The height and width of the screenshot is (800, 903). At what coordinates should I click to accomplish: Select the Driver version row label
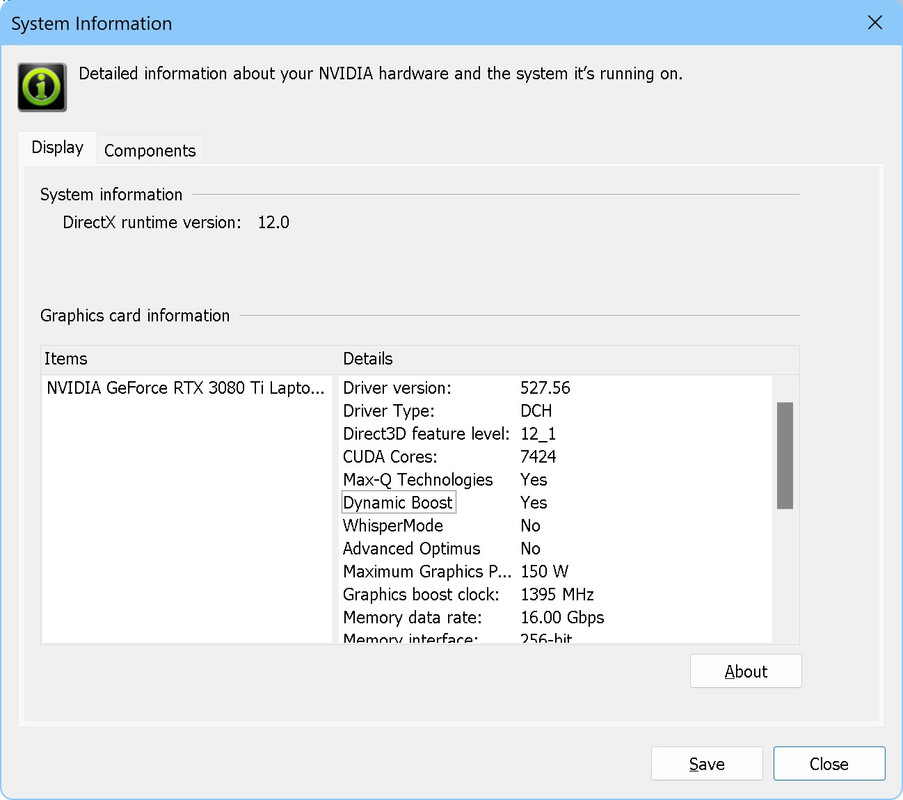[x=397, y=388]
